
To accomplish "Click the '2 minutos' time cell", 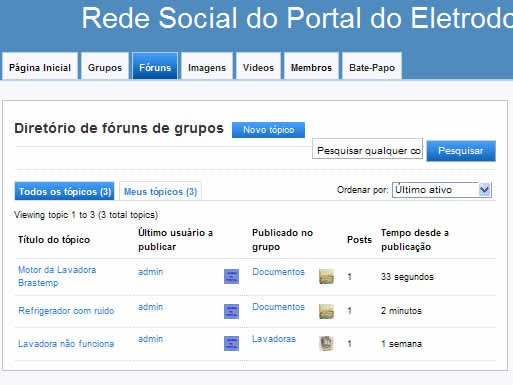I will point(401,311).
